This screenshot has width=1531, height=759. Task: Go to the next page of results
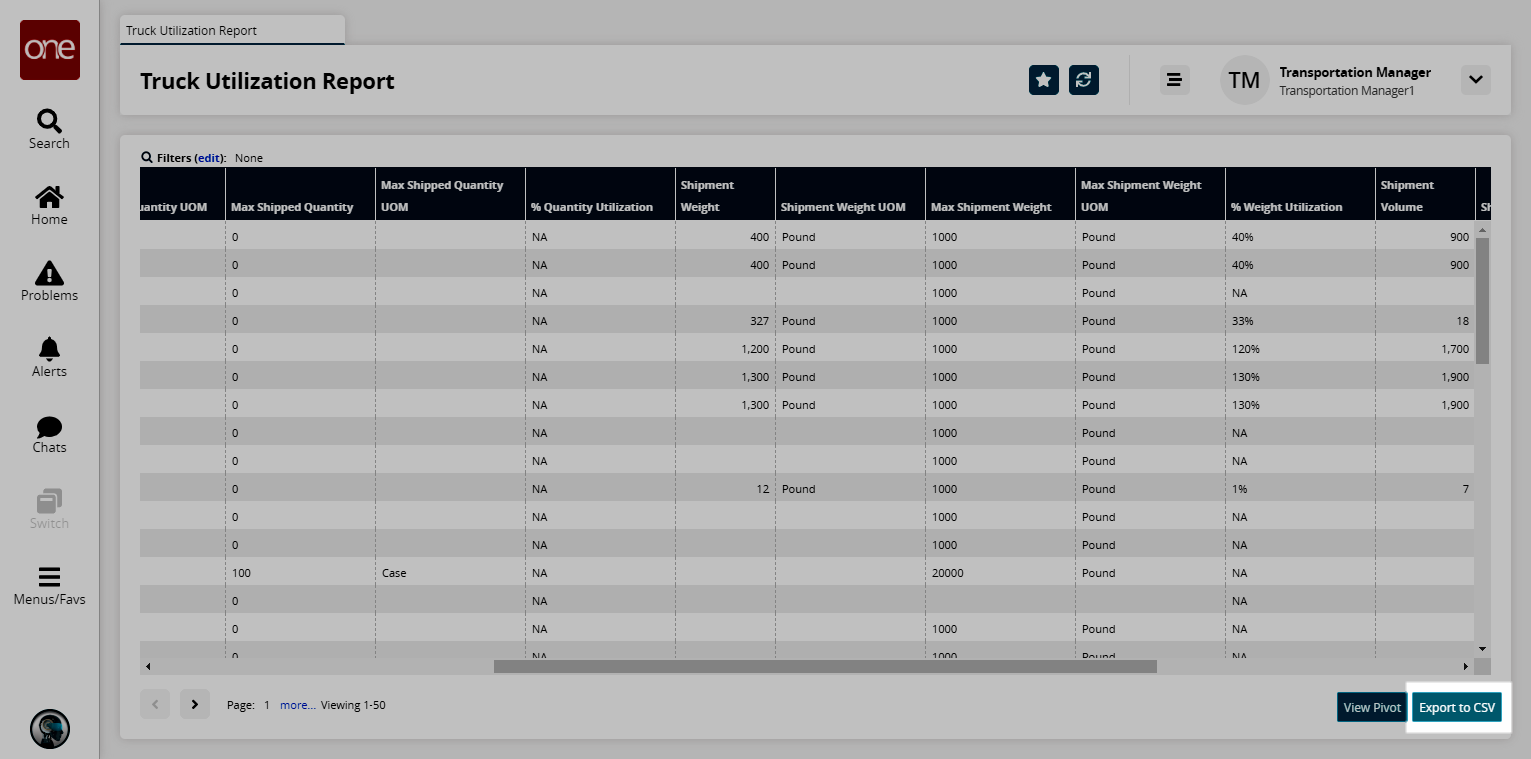(195, 704)
